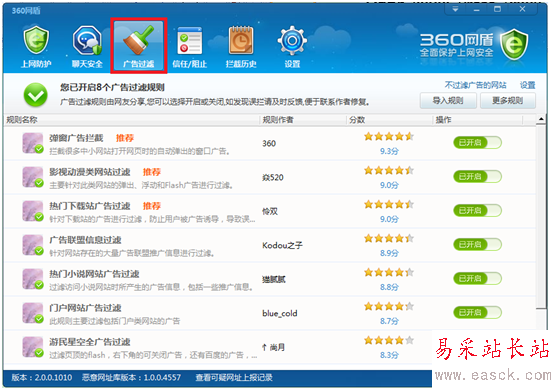Click 推荐 tag beside 影视动漫类网站过滤
The height and width of the screenshot is (390, 552).
[152, 172]
